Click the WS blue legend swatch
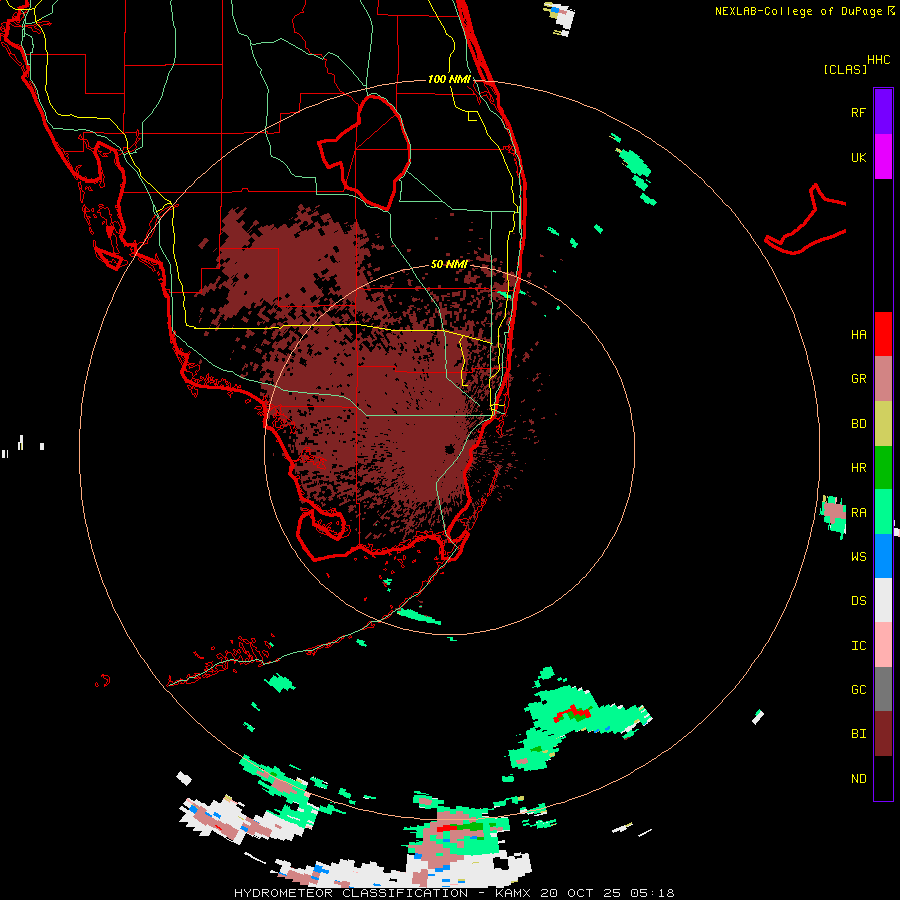This screenshot has height=900, width=900. coord(883,556)
